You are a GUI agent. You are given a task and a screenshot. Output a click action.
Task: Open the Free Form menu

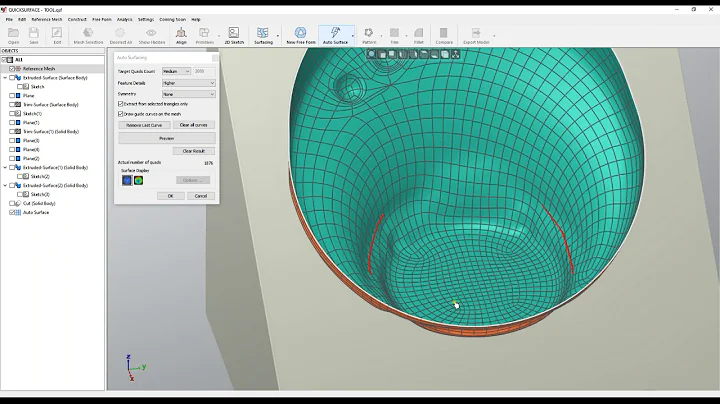(x=102, y=19)
